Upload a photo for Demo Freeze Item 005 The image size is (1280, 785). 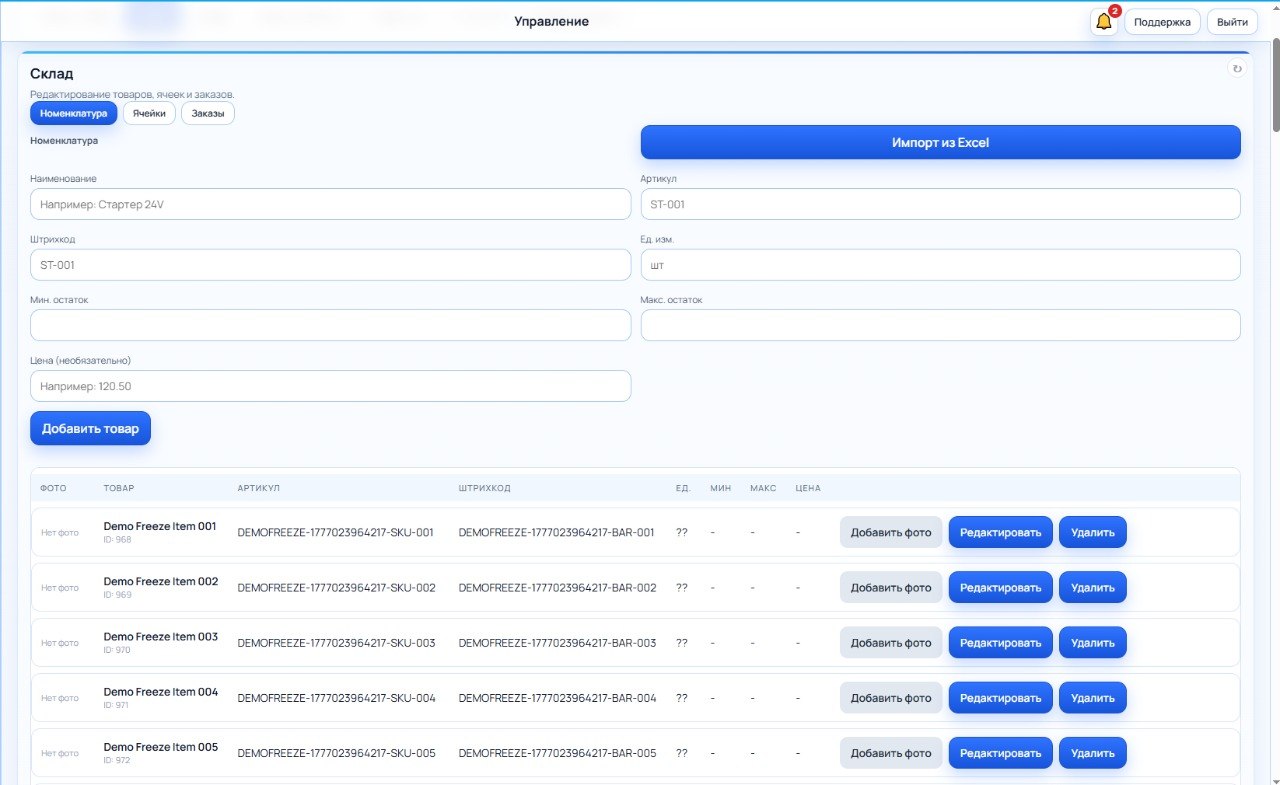891,753
